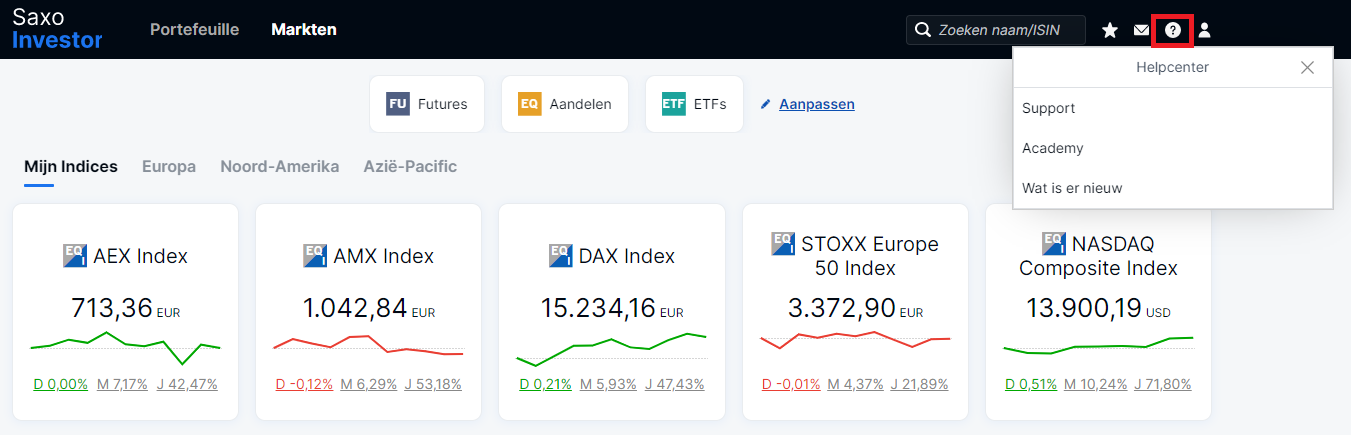This screenshot has height=435, width=1351.
Task: Select AMX monthly change M 6,29%
Action: 368,384
